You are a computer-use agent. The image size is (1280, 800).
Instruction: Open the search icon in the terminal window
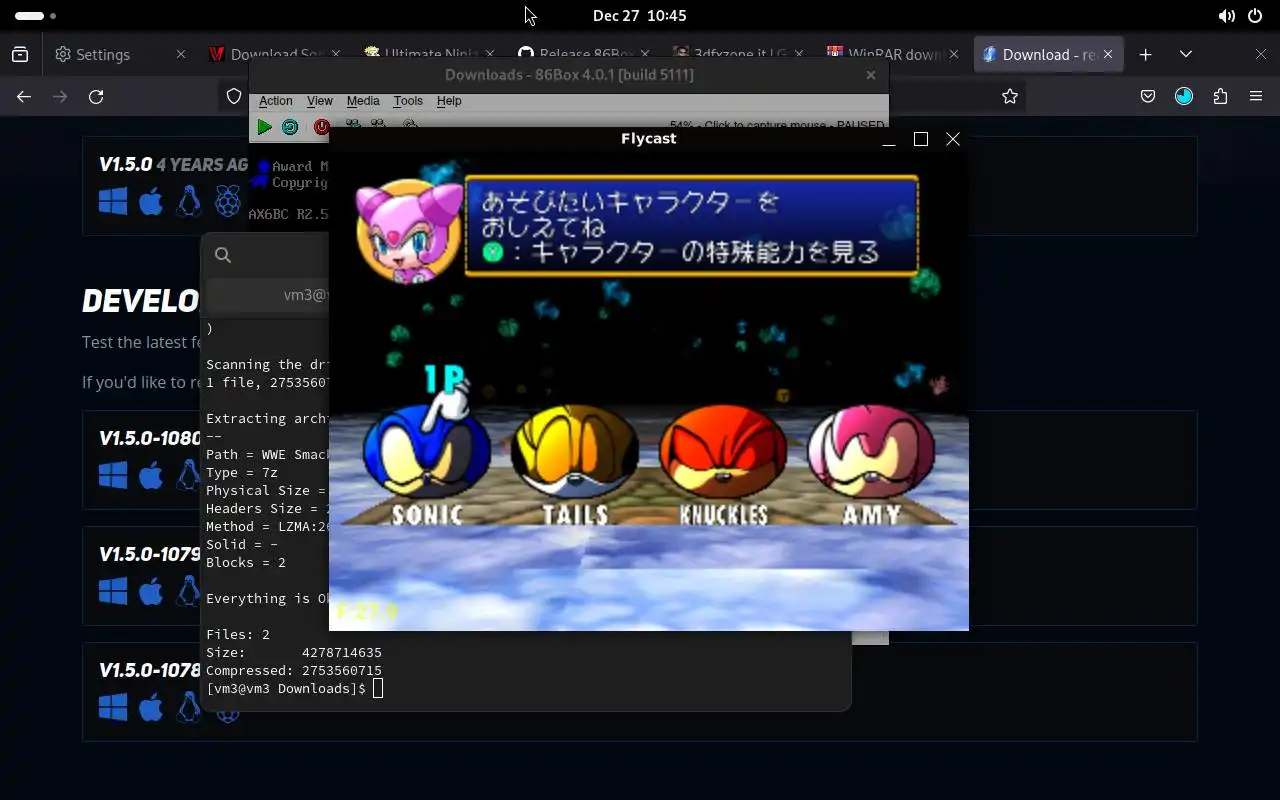(x=223, y=255)
